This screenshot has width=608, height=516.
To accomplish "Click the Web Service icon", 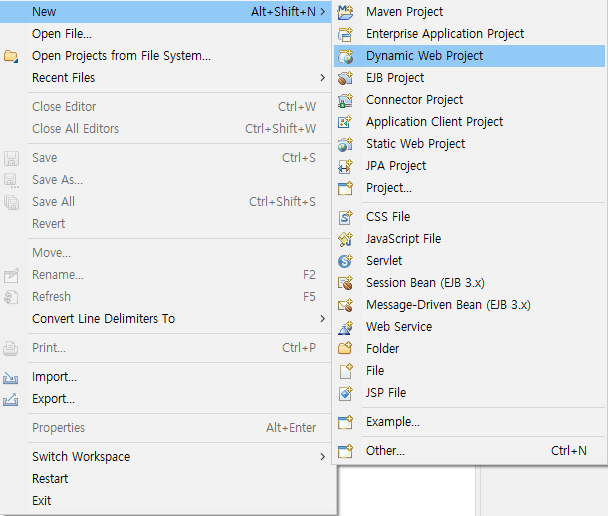I will 345,327.
